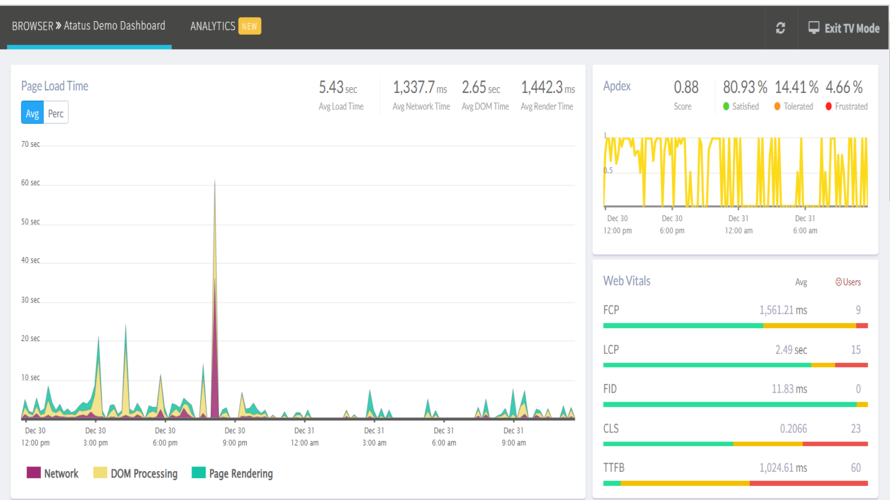Click the monitor icon beside Exit TV Mode

814,27
